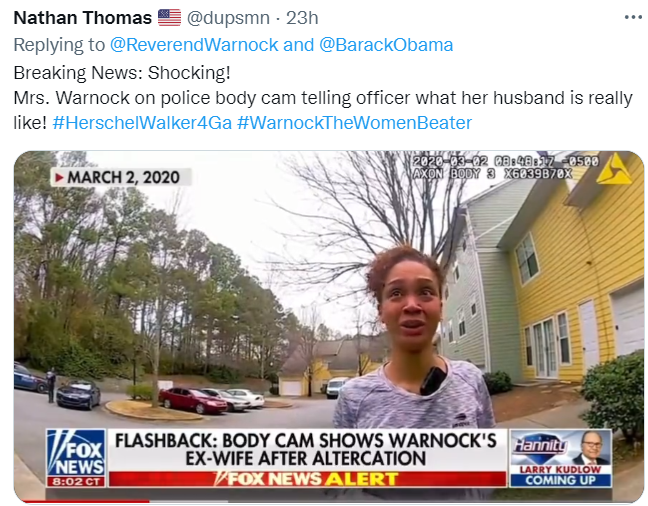Click the Larry Kudlow Coming Up box
Screen dimensions: 648x506
(560, 475)
